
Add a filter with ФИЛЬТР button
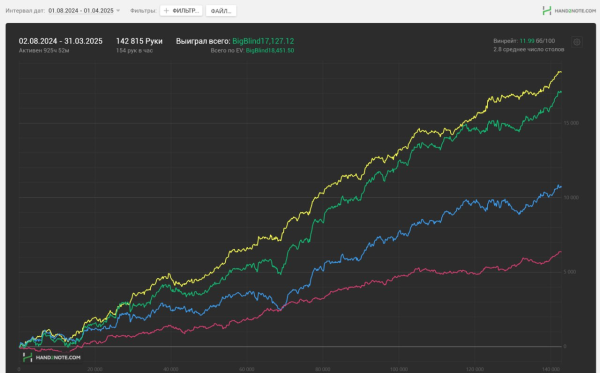pyautogui.click(x=181, y=11)
